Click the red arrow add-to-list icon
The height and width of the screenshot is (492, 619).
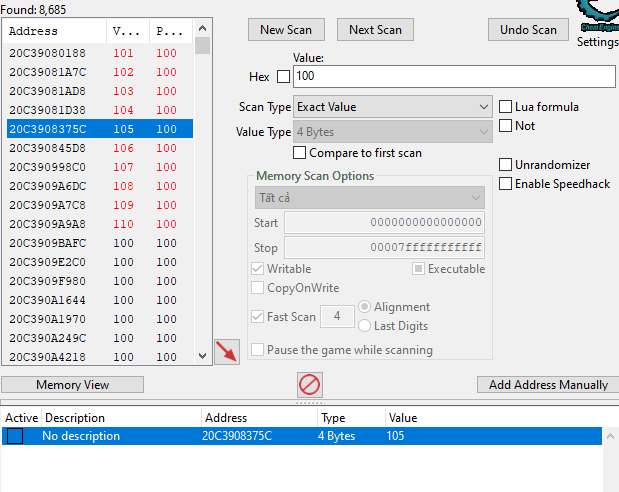point(227,352)
